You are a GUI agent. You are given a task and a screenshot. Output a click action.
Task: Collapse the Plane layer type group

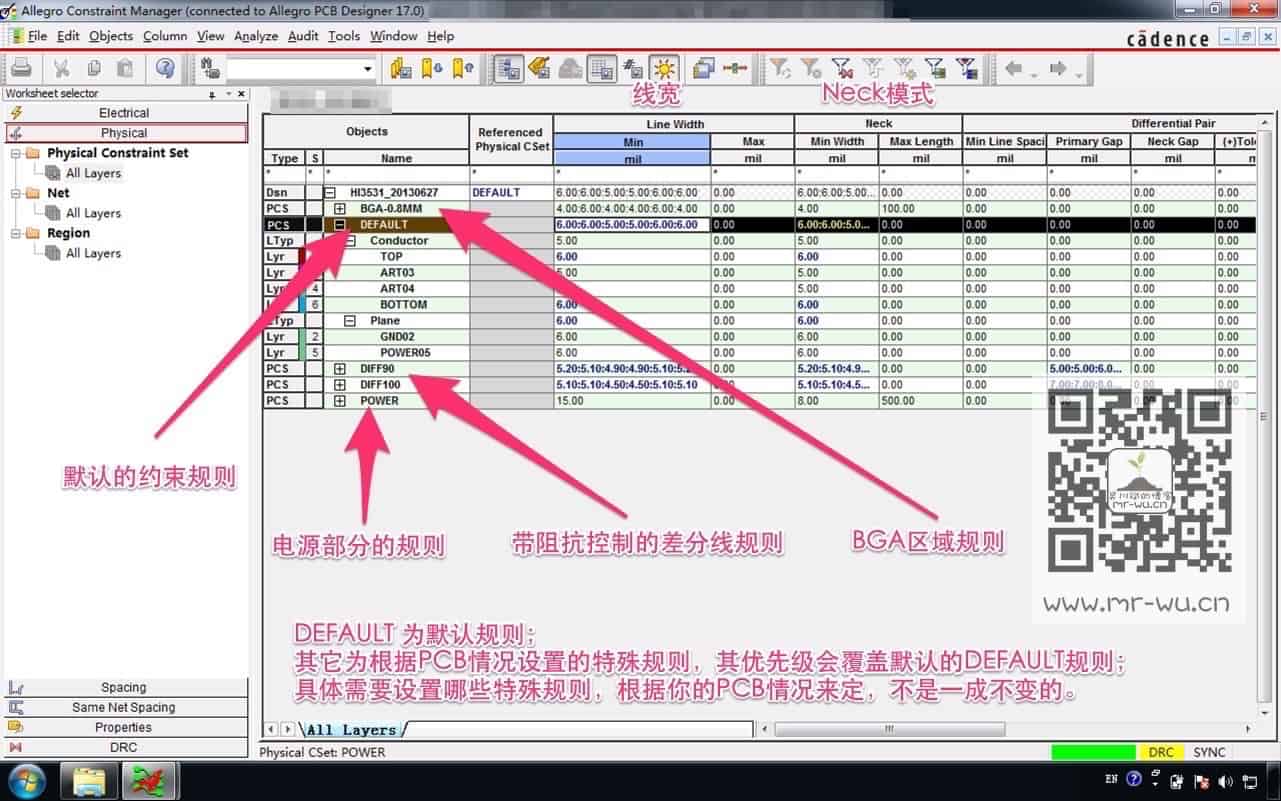pos(350,321)
